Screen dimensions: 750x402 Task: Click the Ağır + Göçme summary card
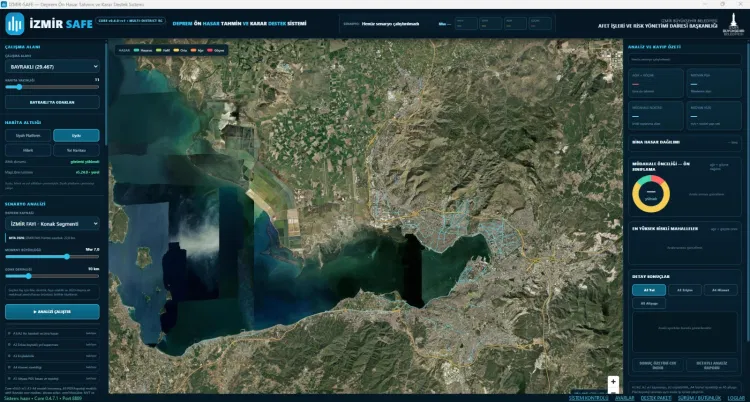coord(655,83)
